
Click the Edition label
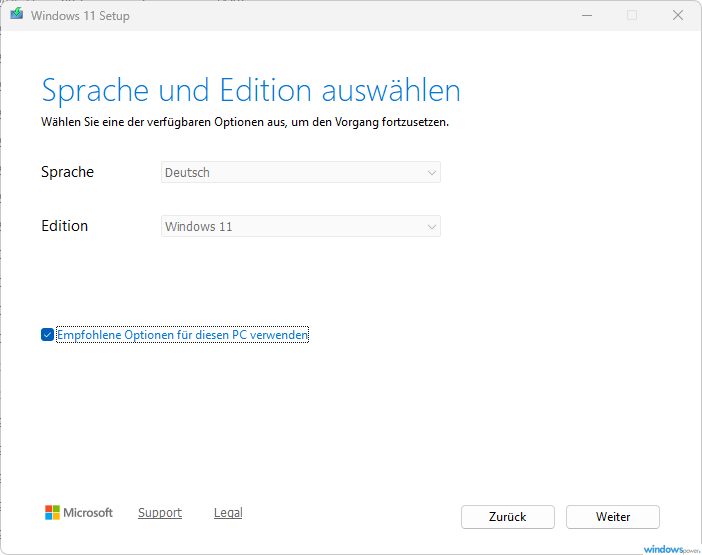coord(64,226)
